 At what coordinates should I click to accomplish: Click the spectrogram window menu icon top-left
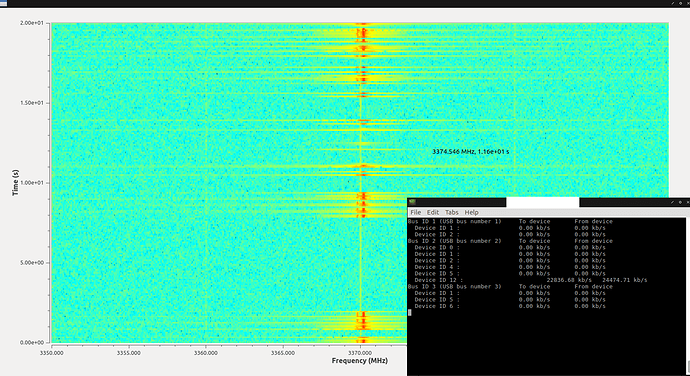point(4,4)
